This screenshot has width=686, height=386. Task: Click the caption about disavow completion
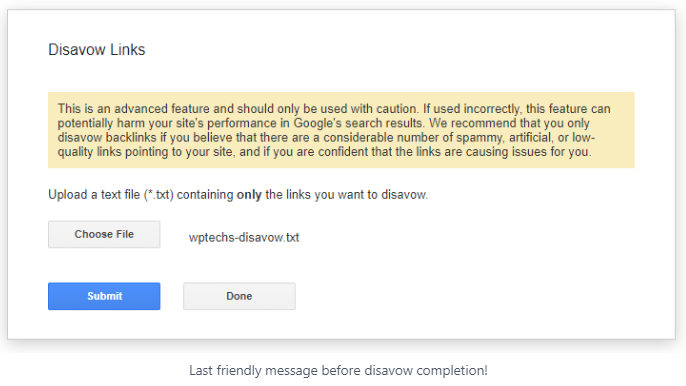[338, 371]
